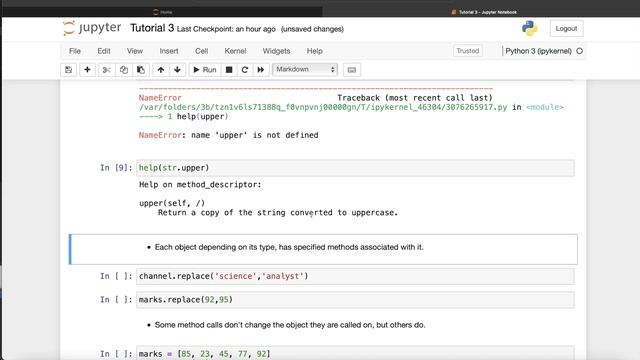The image size is (640, 360).
Task: Cut the selected cells with the scissors icon
Action: (107, 70)
